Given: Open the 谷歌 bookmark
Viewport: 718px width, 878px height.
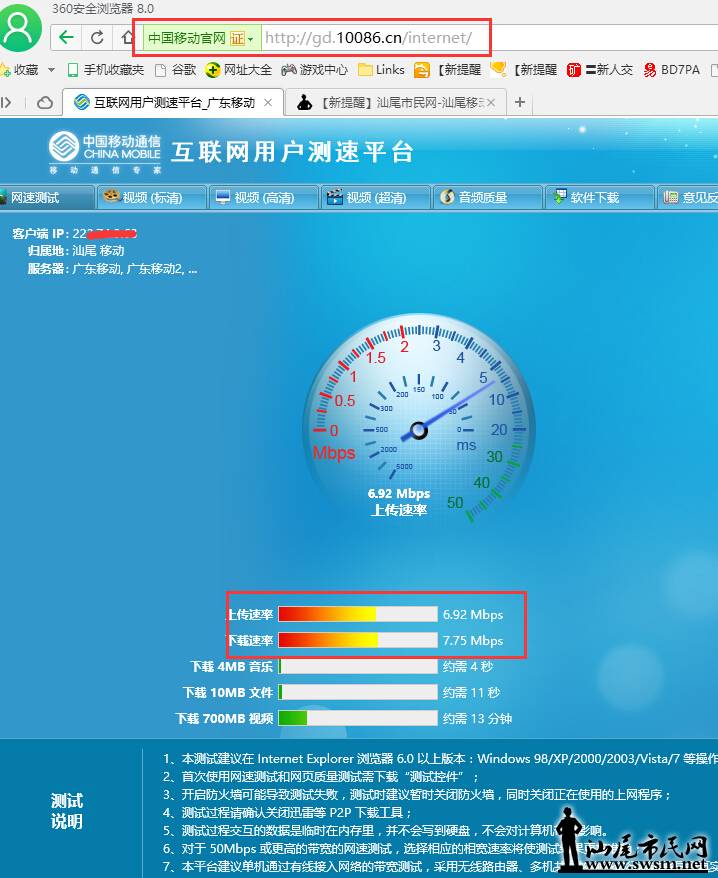Looking at the screenshot, I should 176,69.
